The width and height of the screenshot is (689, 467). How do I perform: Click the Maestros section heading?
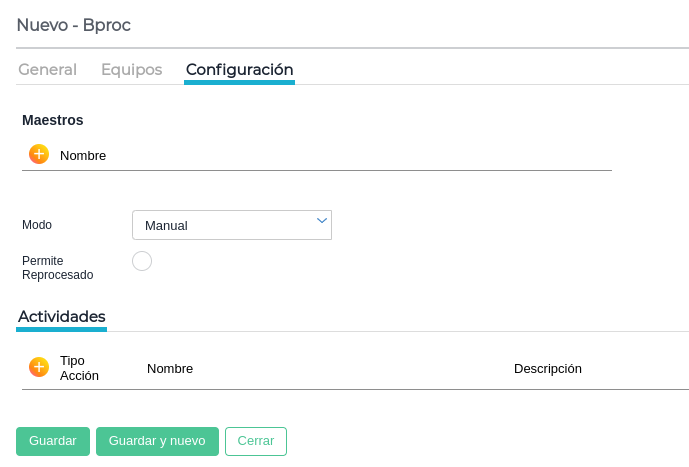[53, 120]
